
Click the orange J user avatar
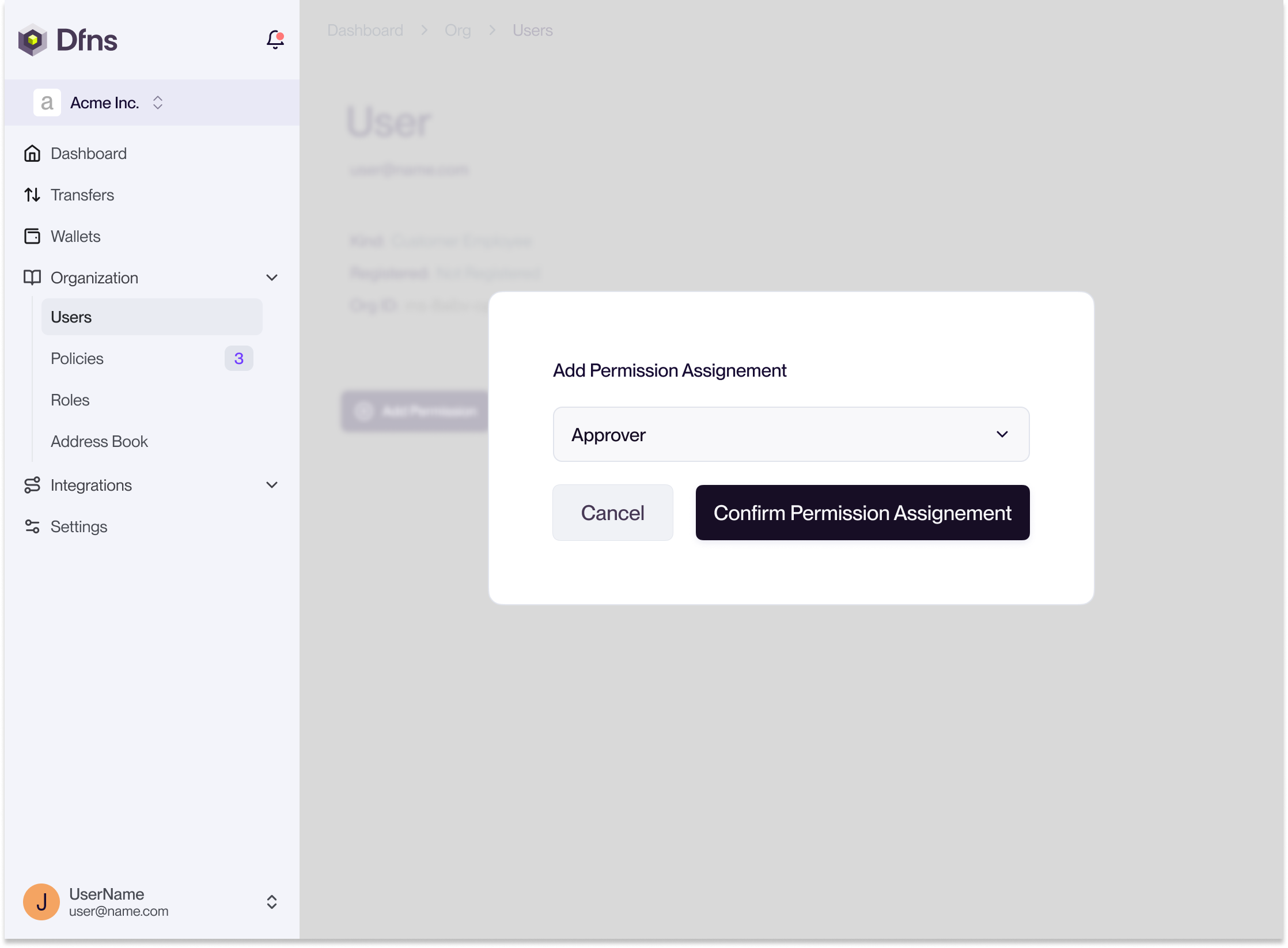tap(41, 902)
